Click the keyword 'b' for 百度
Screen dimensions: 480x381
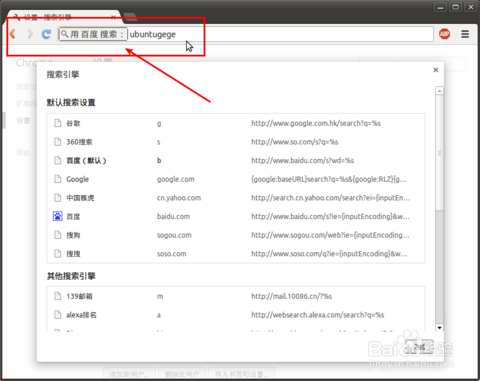coord(159,161)
